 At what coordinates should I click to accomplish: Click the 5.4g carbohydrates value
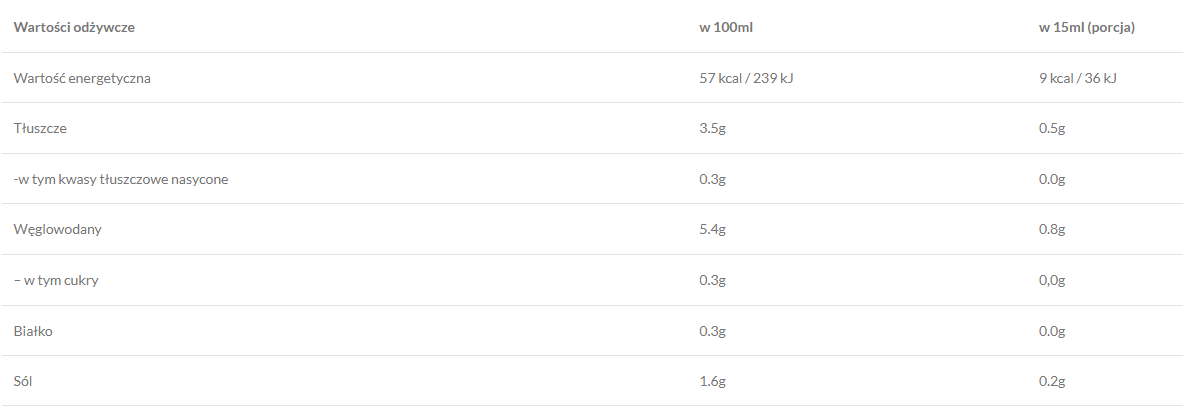click(712, 229)
